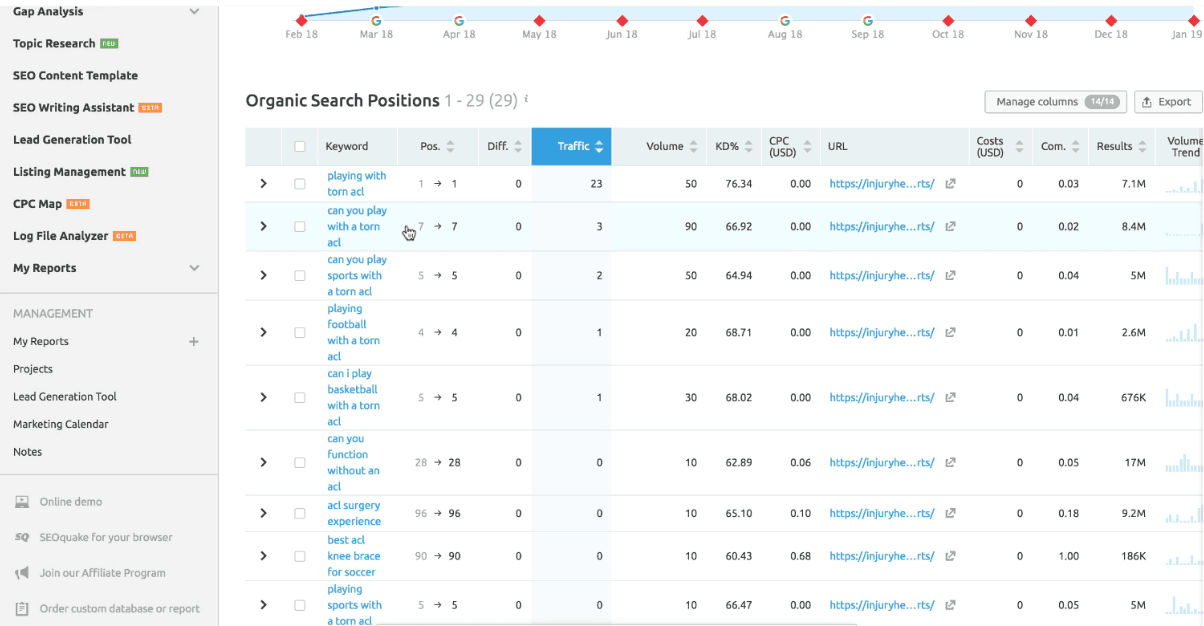The image size is (1204, 626).
Task: Check the 'playing with torn acl' row checkbox
Action: tap(300, 184)
